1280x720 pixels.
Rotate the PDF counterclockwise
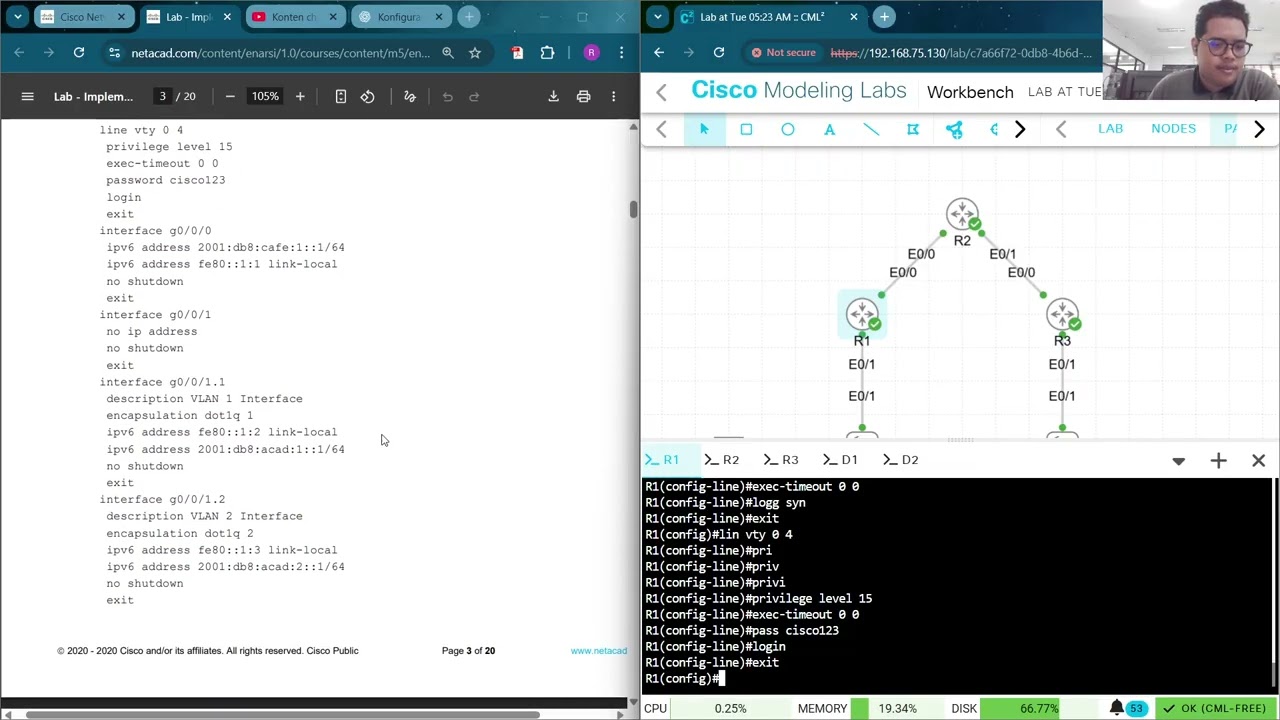pos(368,97)
